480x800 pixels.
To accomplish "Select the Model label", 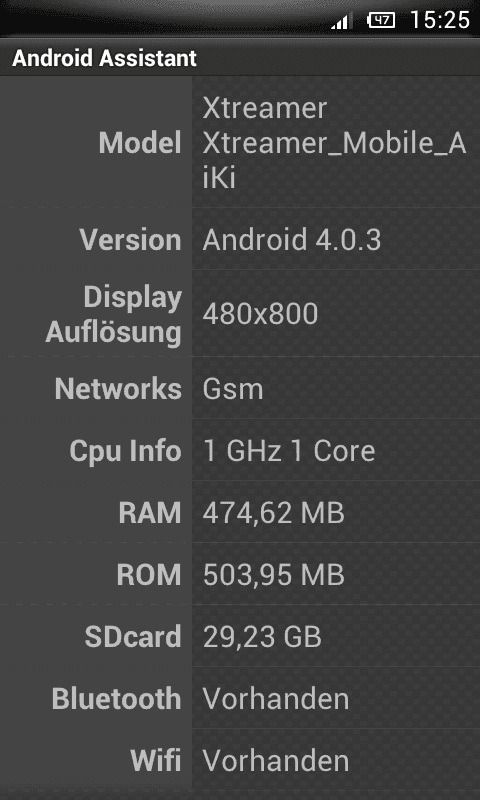I will [140, 143].
